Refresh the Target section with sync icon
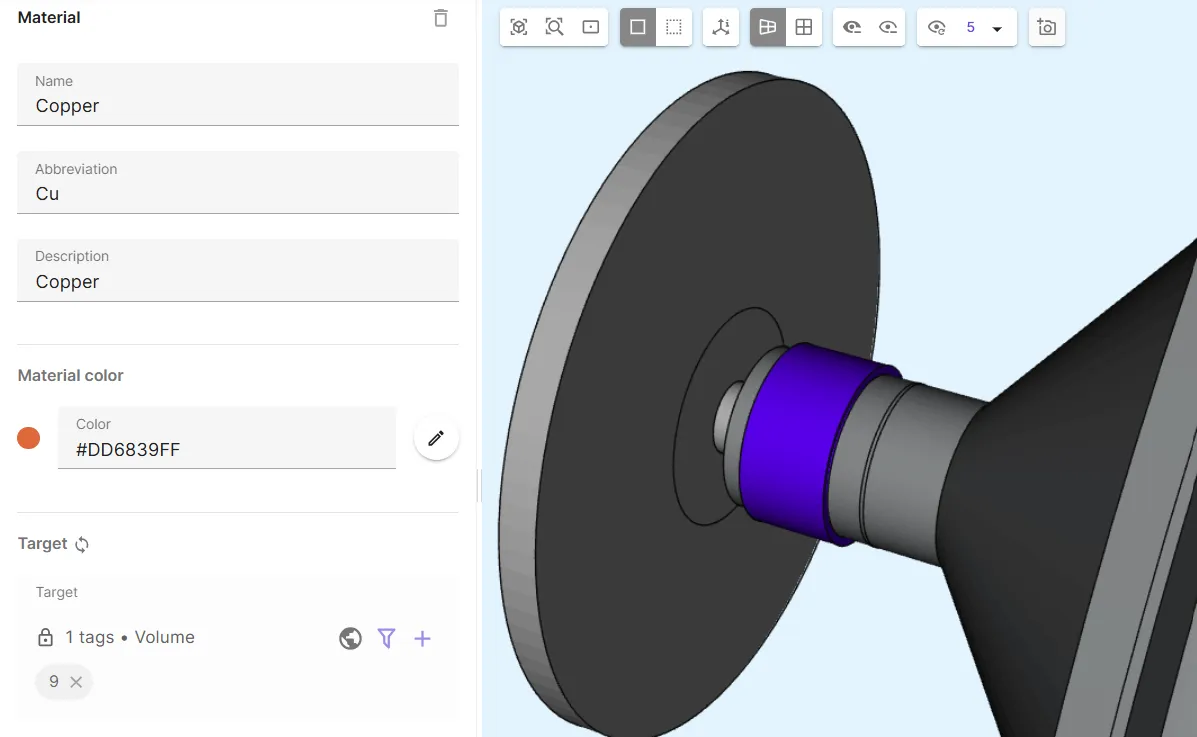The height and width of the screenshot is (737, 1197). 82,545
